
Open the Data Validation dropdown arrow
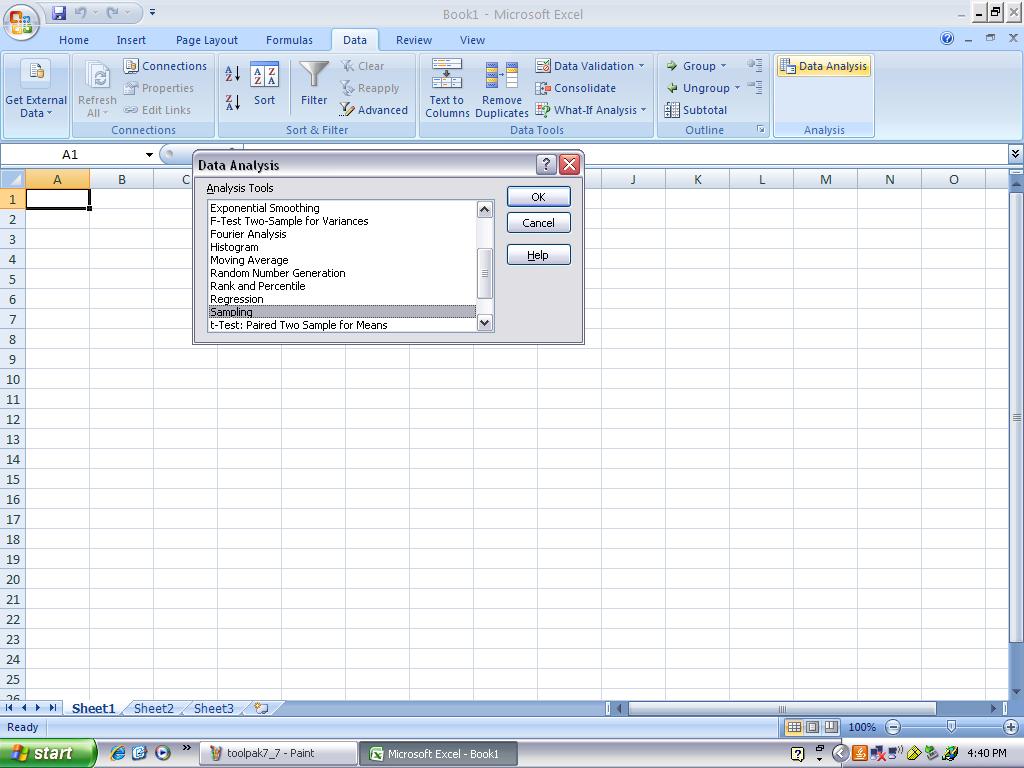pyautogui.click(x=641, y=66)
